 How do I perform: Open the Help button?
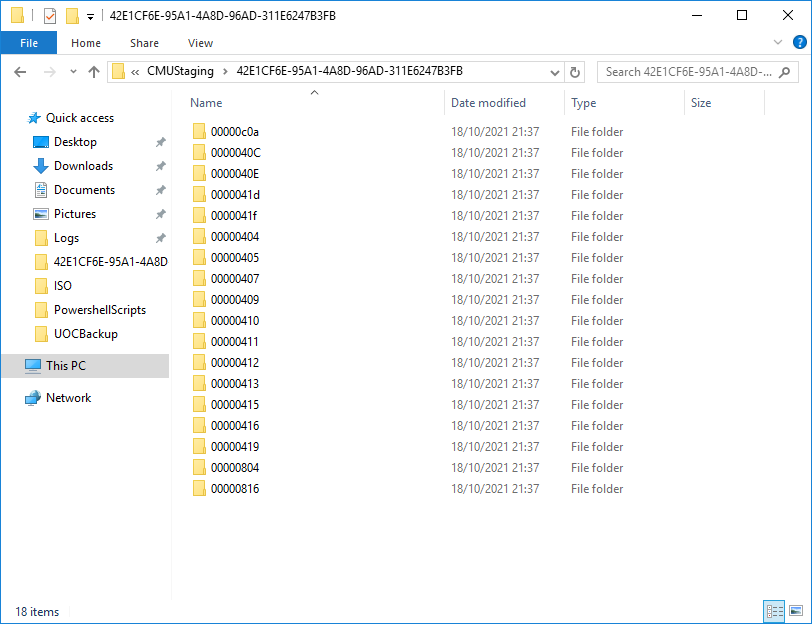[x=799, y=42]
